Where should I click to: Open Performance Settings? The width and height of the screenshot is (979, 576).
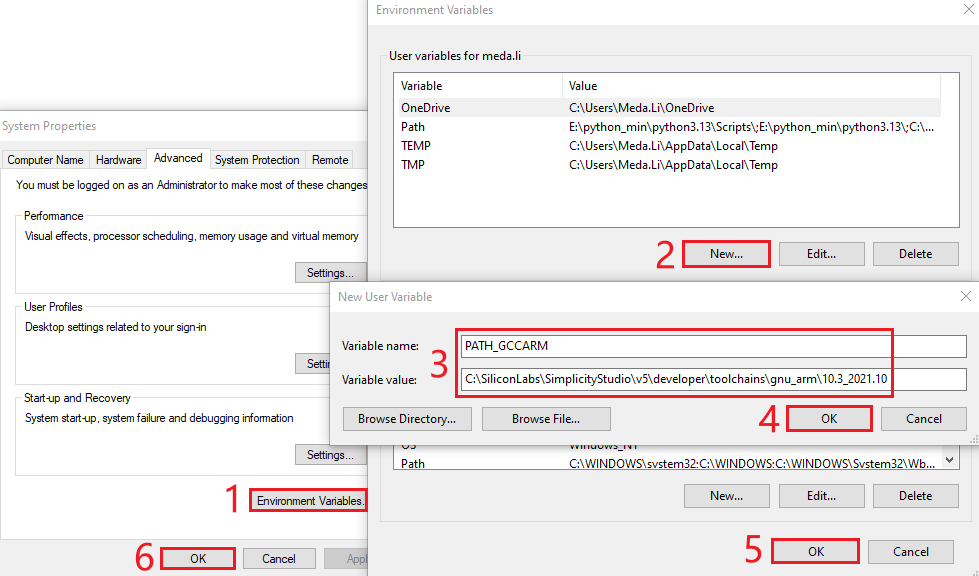coord(330,273)
